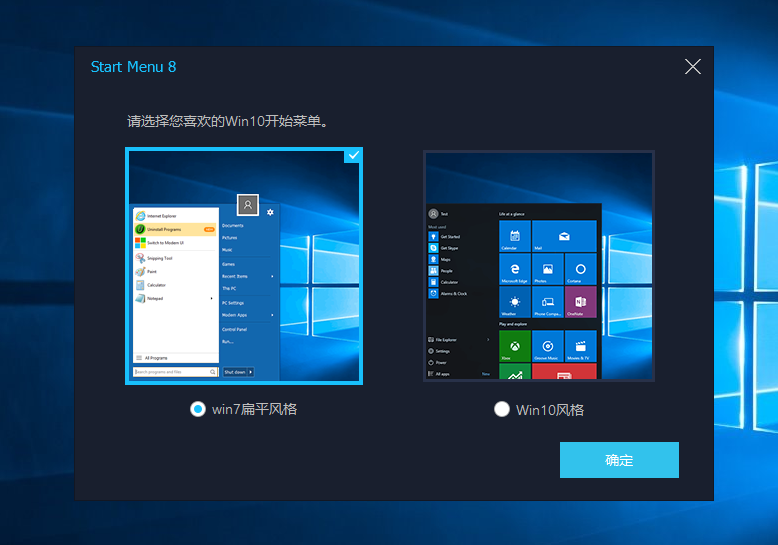The width and height of the screenshot is (778, 545).
Task: Choose the Win7 flat style preview thumbnail
Action: (244, 266)
